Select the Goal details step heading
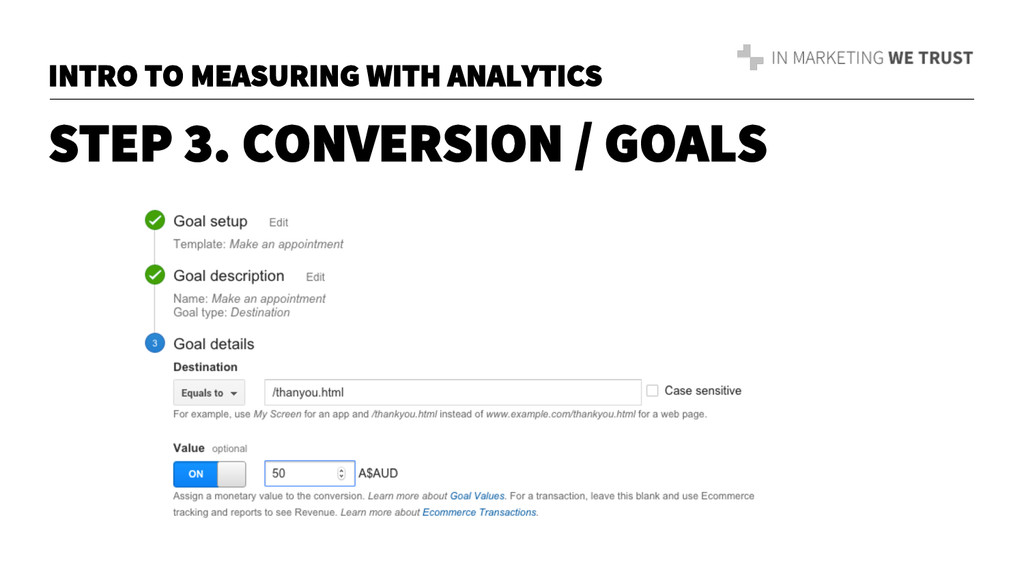1024x576 pixels. [213, 344]
